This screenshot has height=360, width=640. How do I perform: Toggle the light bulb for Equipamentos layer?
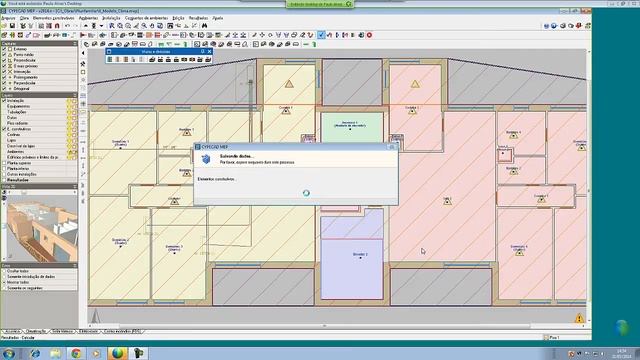click(69, 106)
